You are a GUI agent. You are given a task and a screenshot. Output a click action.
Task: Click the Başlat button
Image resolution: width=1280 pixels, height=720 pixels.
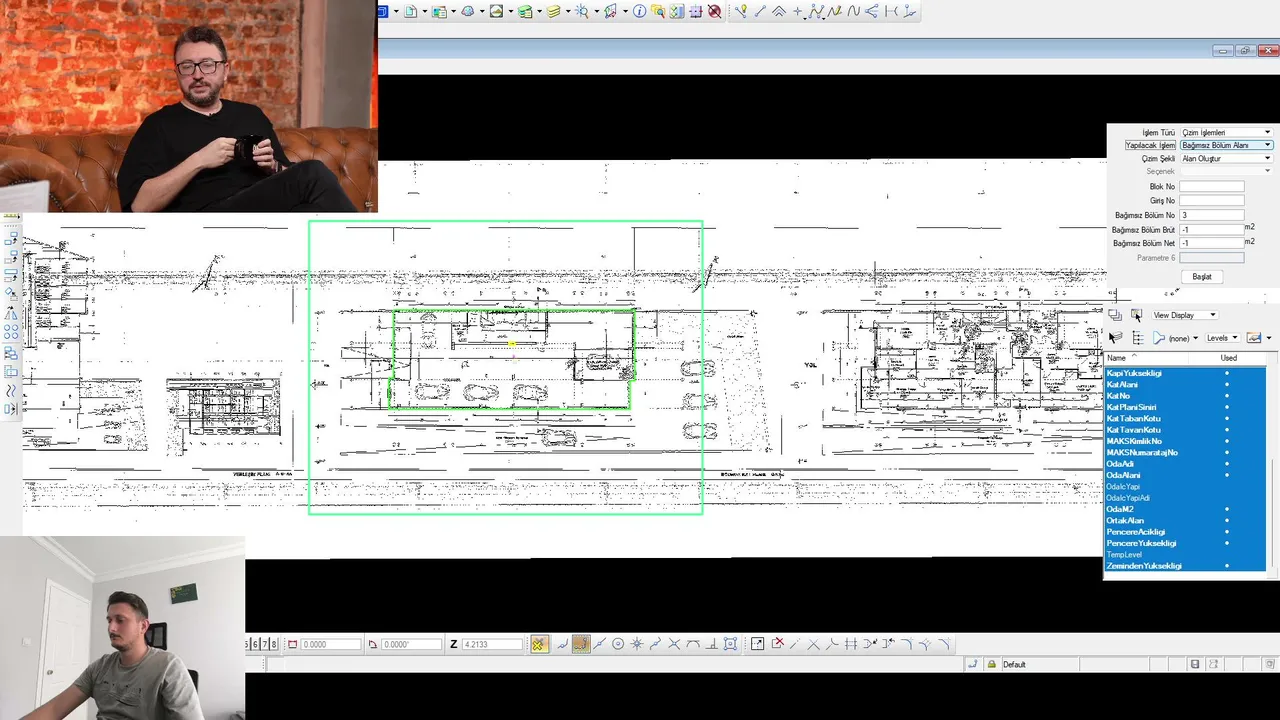1202,277
